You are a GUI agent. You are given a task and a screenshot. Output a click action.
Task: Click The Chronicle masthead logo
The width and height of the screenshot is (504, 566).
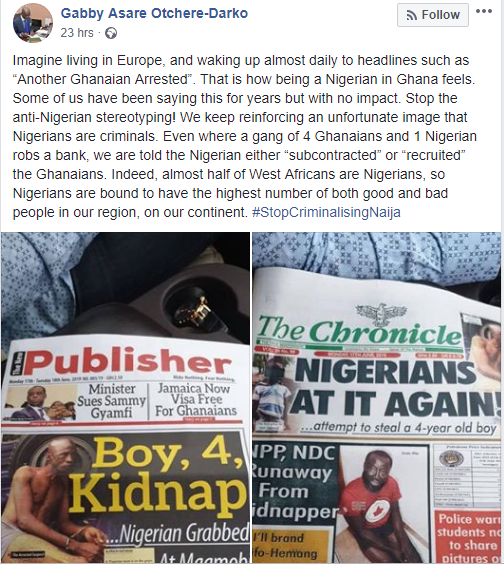tap(360, 331)
